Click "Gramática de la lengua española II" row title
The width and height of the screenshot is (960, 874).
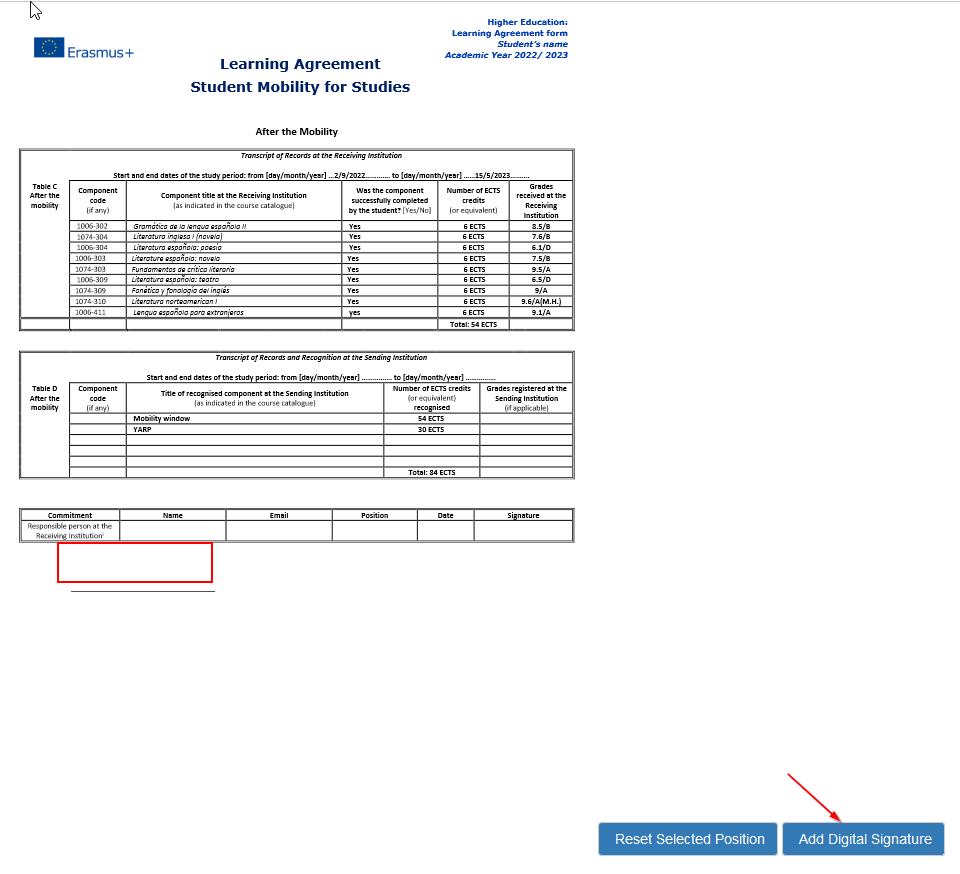[190, 226]
